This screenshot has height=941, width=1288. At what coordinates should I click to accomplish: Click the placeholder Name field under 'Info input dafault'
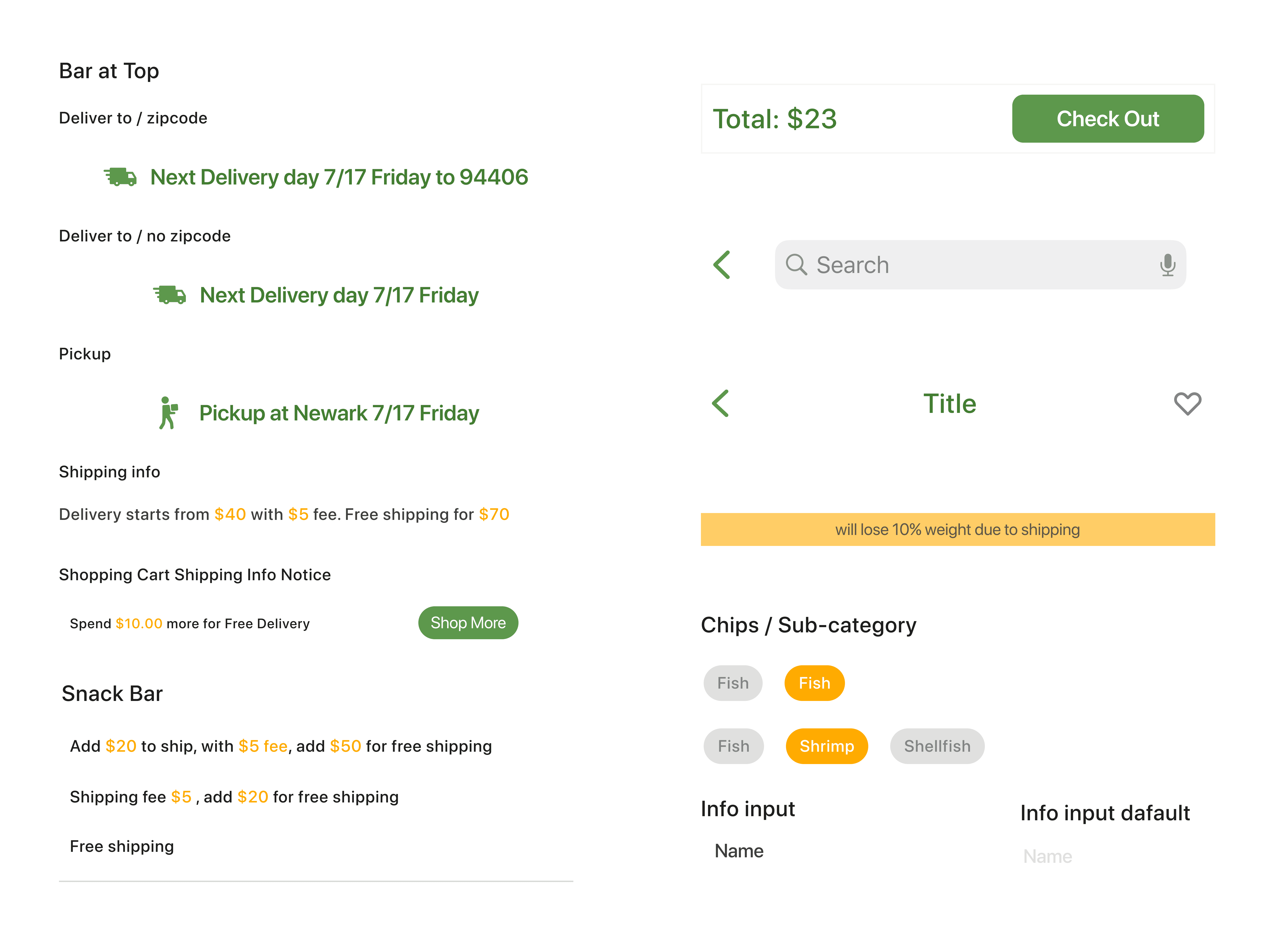[1047, 856]
